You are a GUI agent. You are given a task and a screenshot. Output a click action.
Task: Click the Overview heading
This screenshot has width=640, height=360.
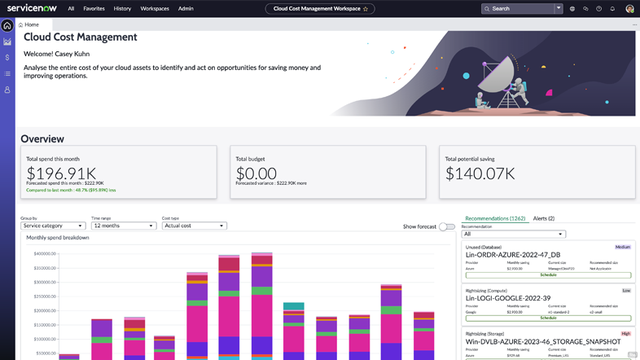[42, 139]
